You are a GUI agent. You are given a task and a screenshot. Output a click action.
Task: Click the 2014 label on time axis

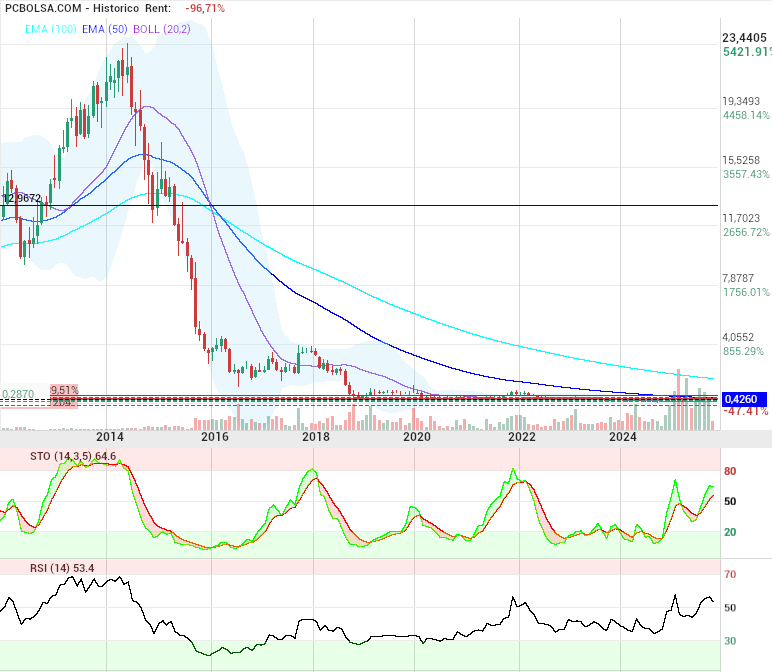pos(109,437)
